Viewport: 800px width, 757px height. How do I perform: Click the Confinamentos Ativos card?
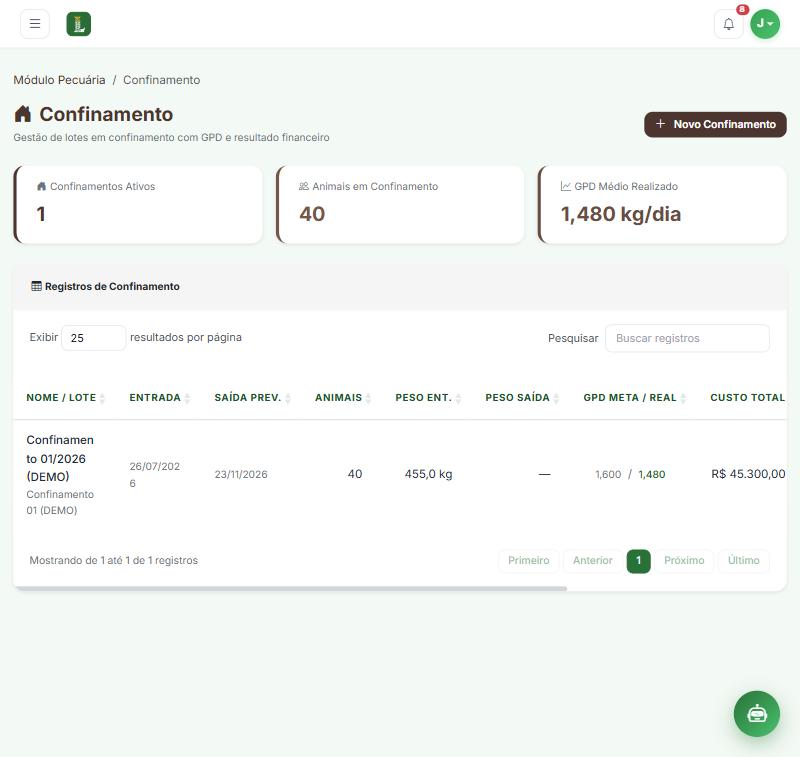[138, 205]
